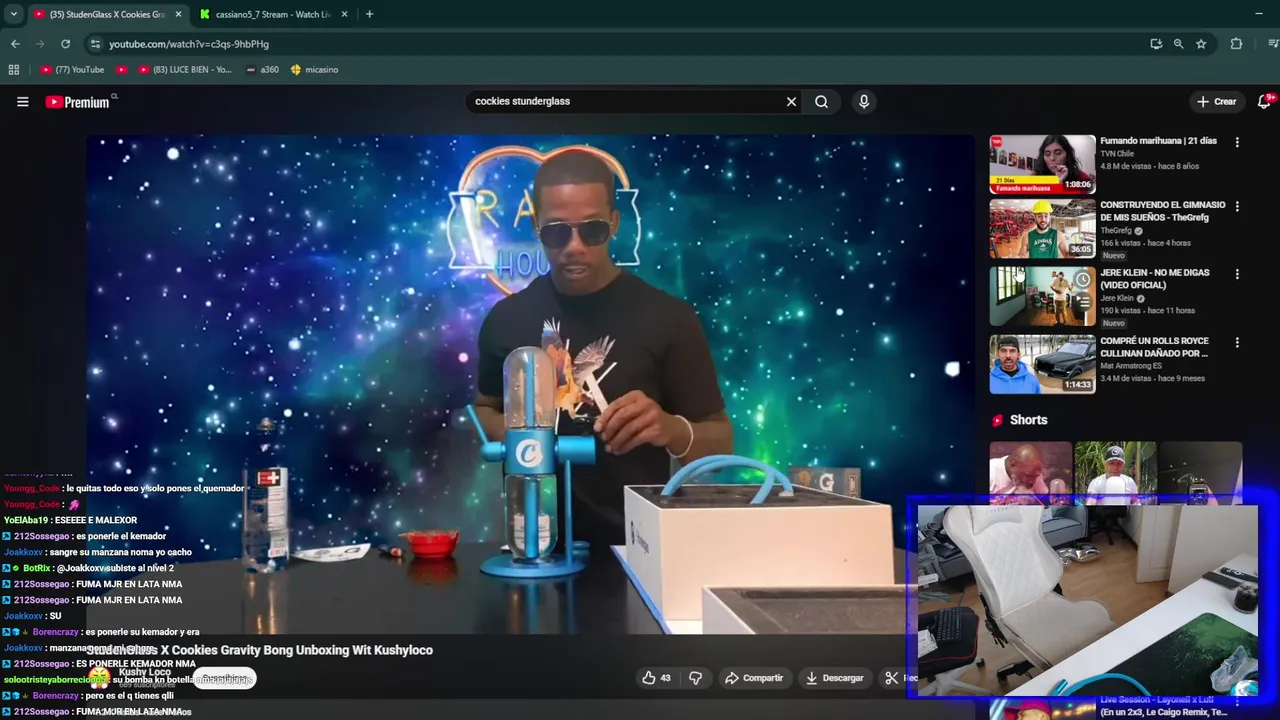Dislike the video with thumbs down

(695, 678)
